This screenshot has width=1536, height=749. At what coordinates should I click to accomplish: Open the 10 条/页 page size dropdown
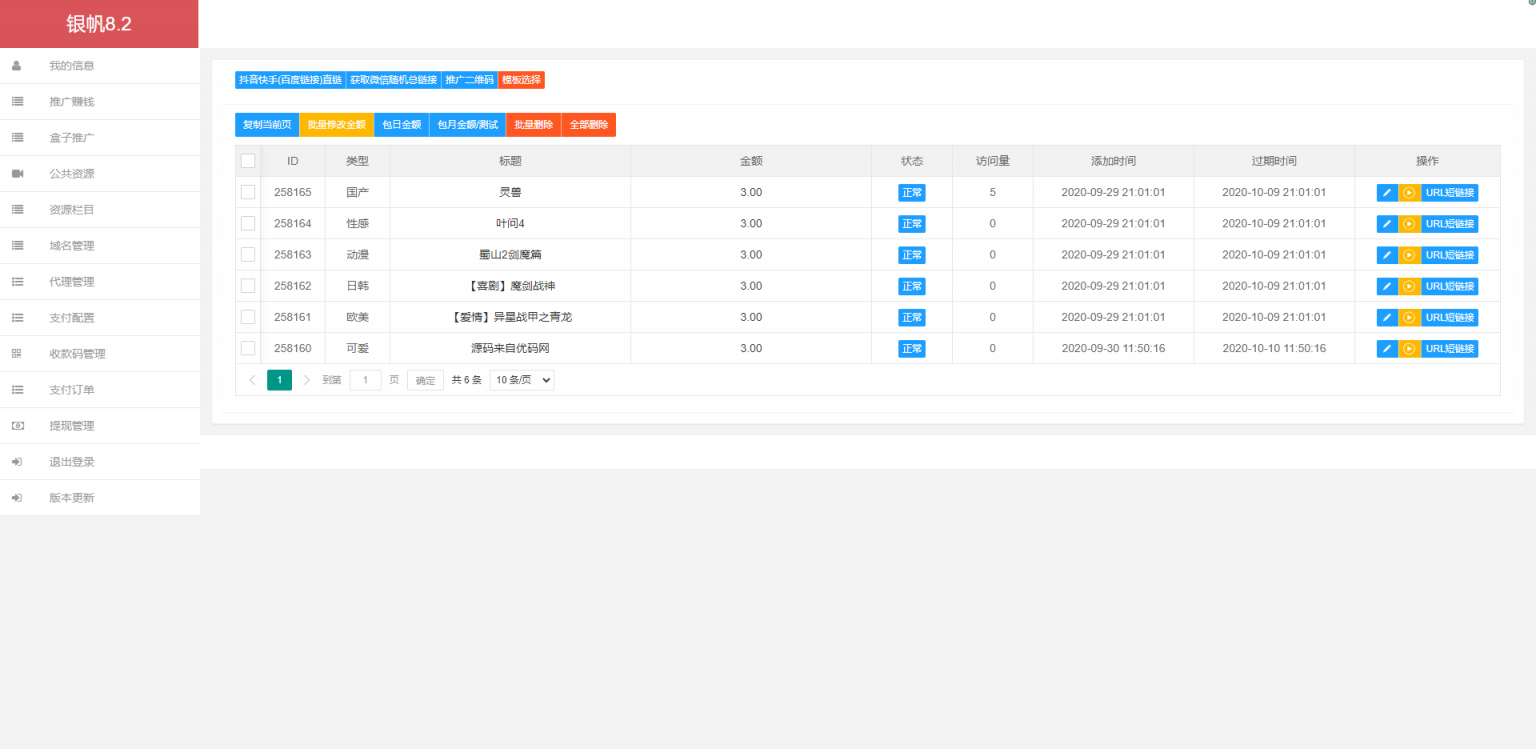tap(521, 379)
